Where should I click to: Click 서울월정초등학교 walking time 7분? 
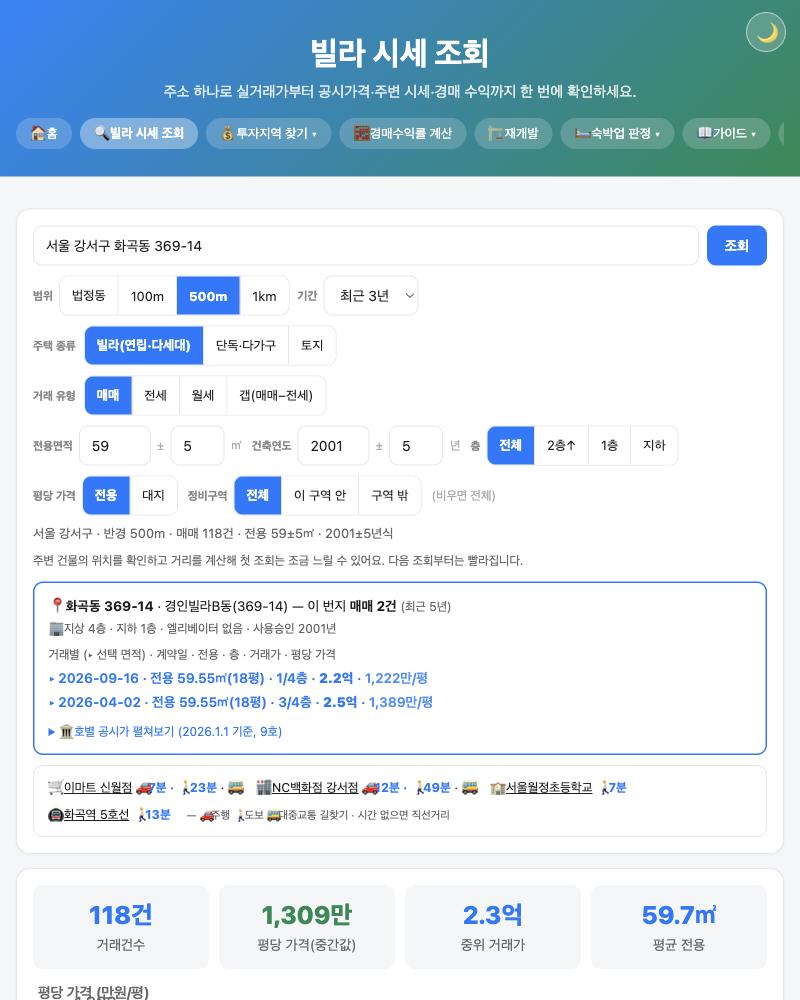tap(617, 788)
